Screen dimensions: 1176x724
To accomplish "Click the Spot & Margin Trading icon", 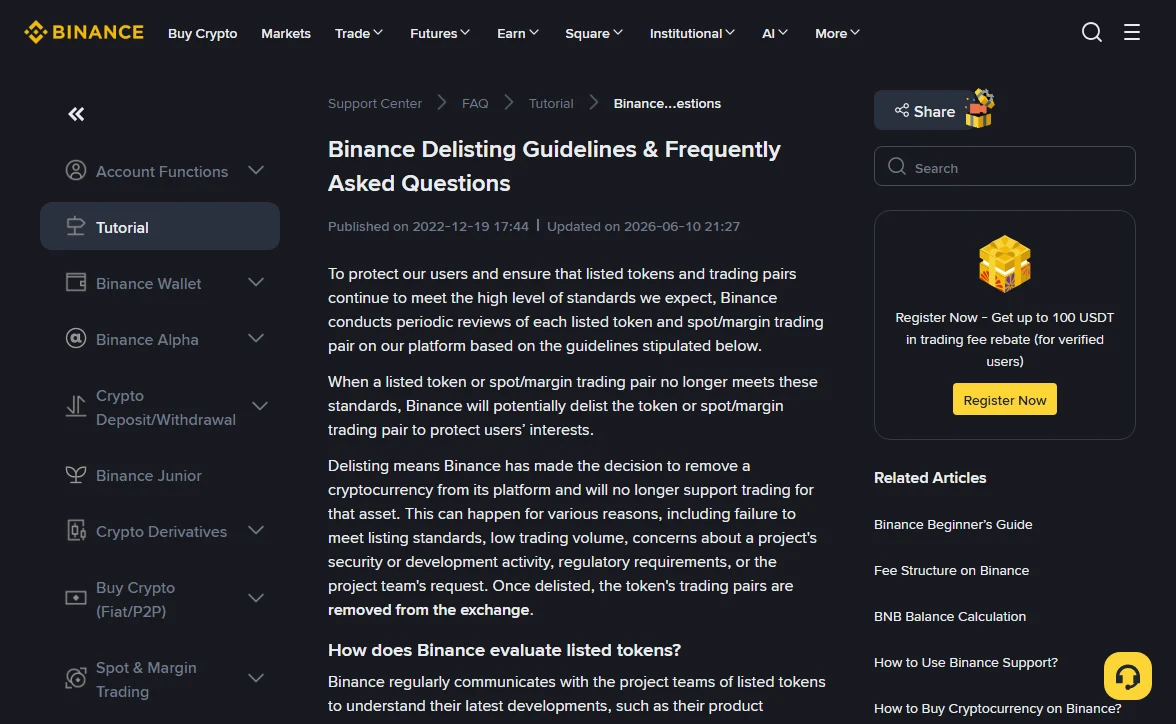I will click(76, 678).
